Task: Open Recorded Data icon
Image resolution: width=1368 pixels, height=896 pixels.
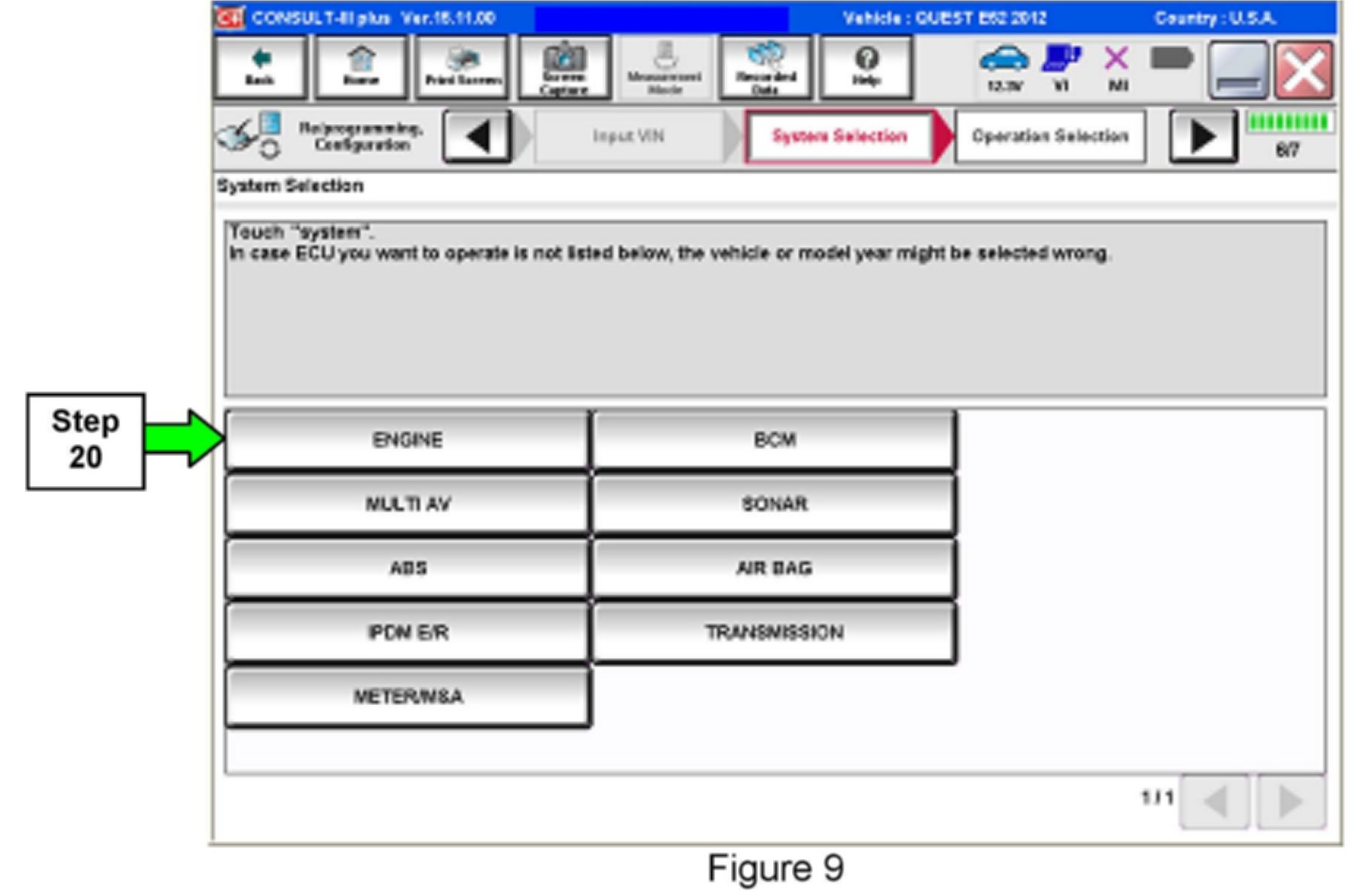Action: pyautogui.click(x=766, y=68)
